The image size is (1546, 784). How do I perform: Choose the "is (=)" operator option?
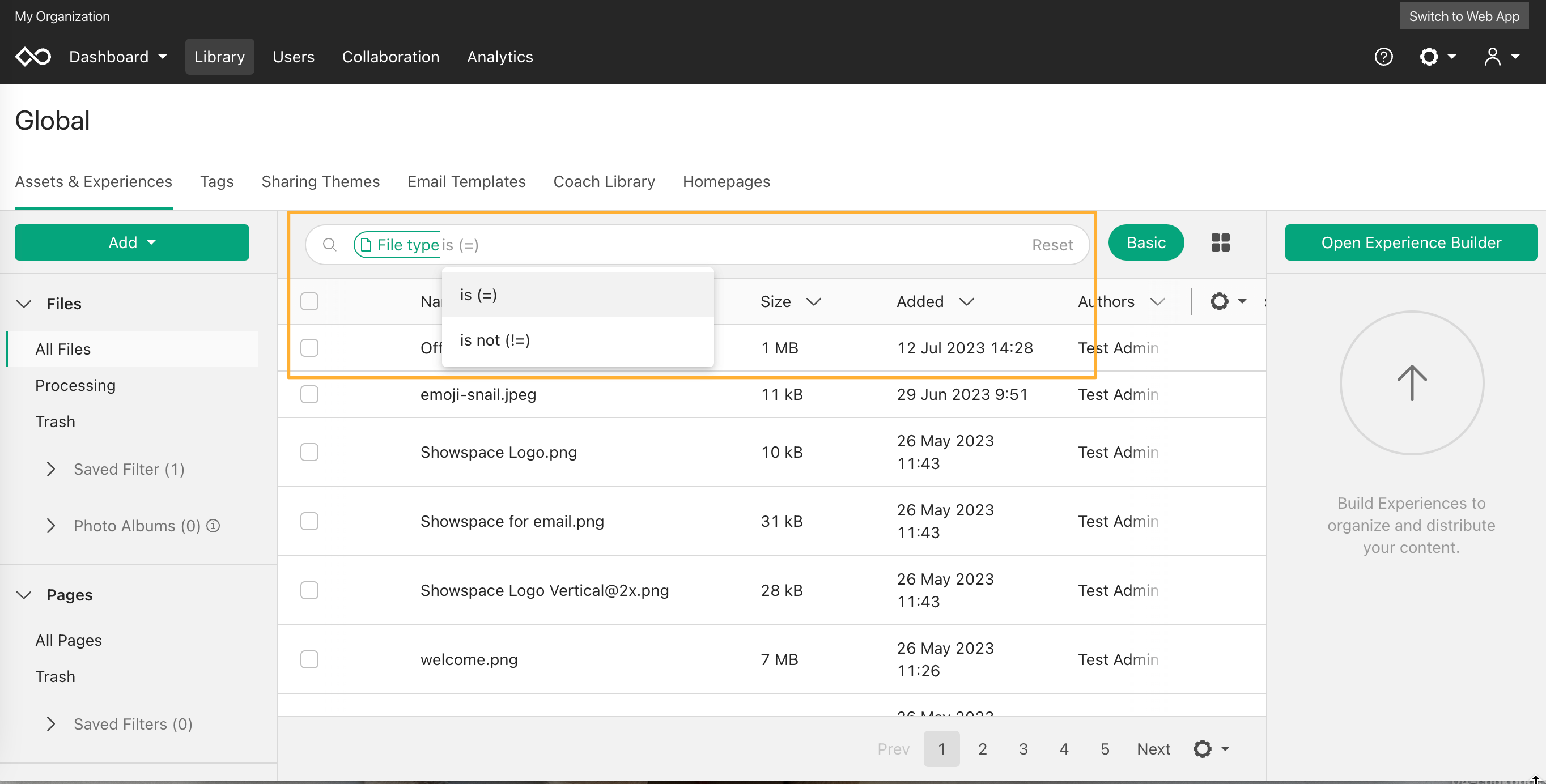click(x=577, y=295)
